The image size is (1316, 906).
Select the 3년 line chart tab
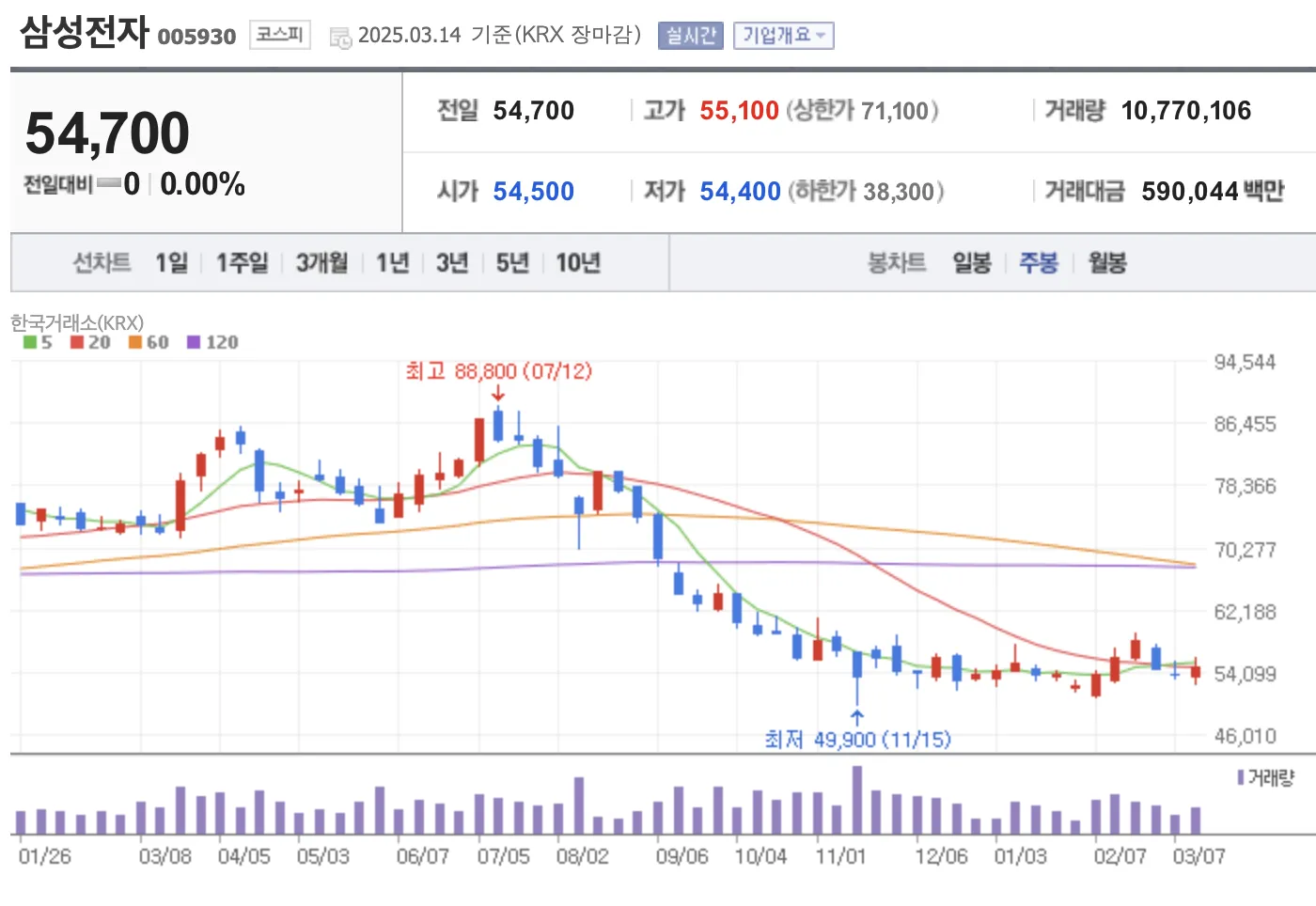452,262
